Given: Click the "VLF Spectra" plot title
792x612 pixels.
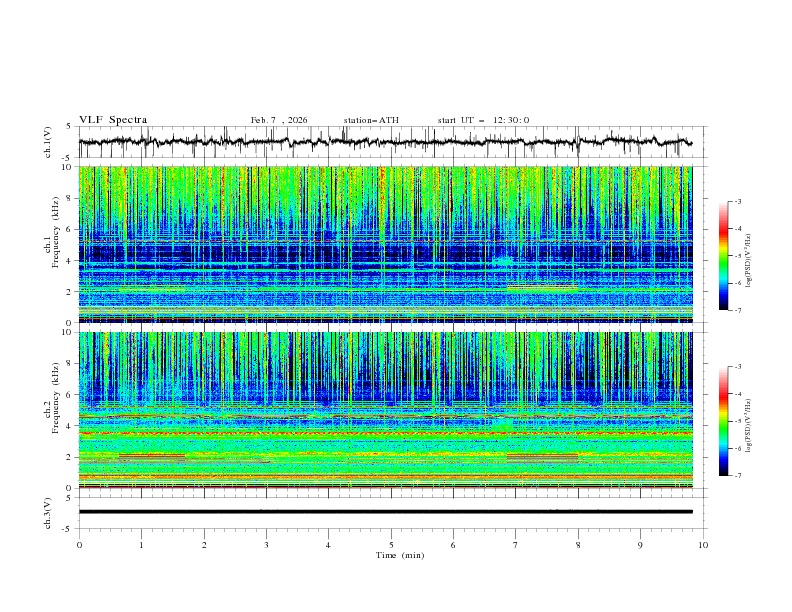Looking at the screenshot, I should [x=113, y=120].
